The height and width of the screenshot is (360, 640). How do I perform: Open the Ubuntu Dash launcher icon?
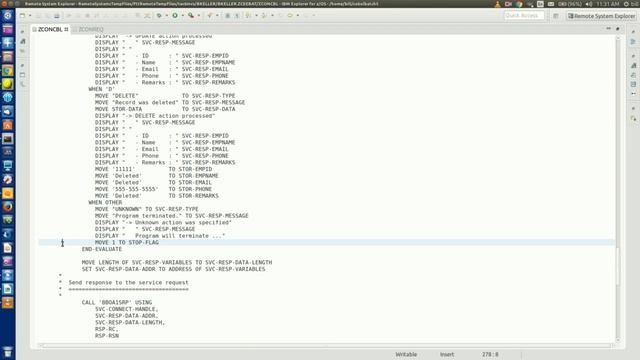pos(8,16)
